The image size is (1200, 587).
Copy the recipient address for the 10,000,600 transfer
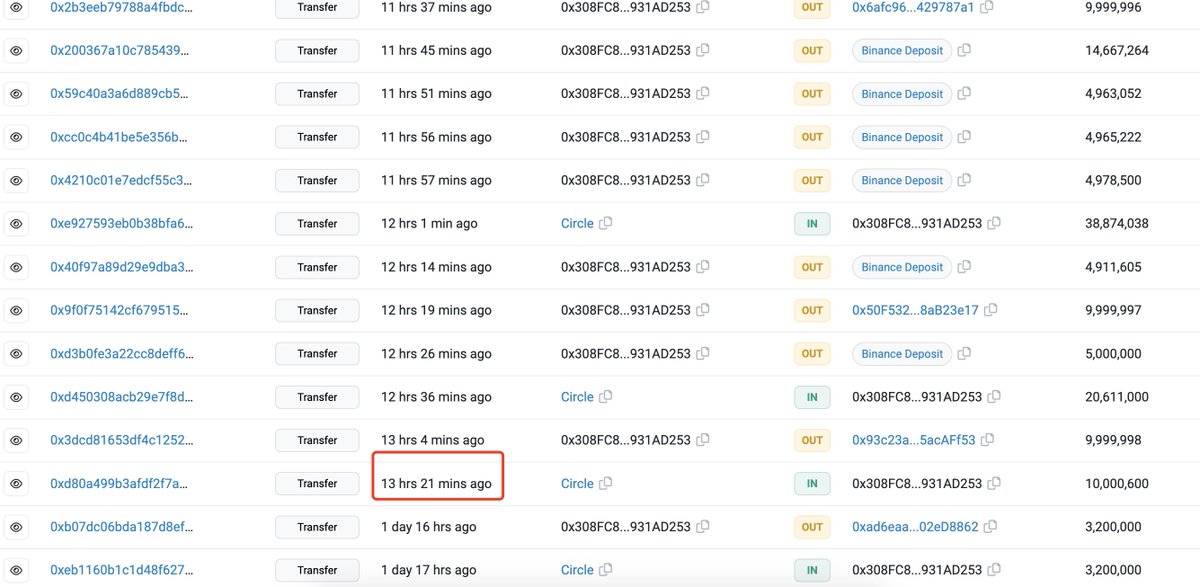click(x=994, y=484)
